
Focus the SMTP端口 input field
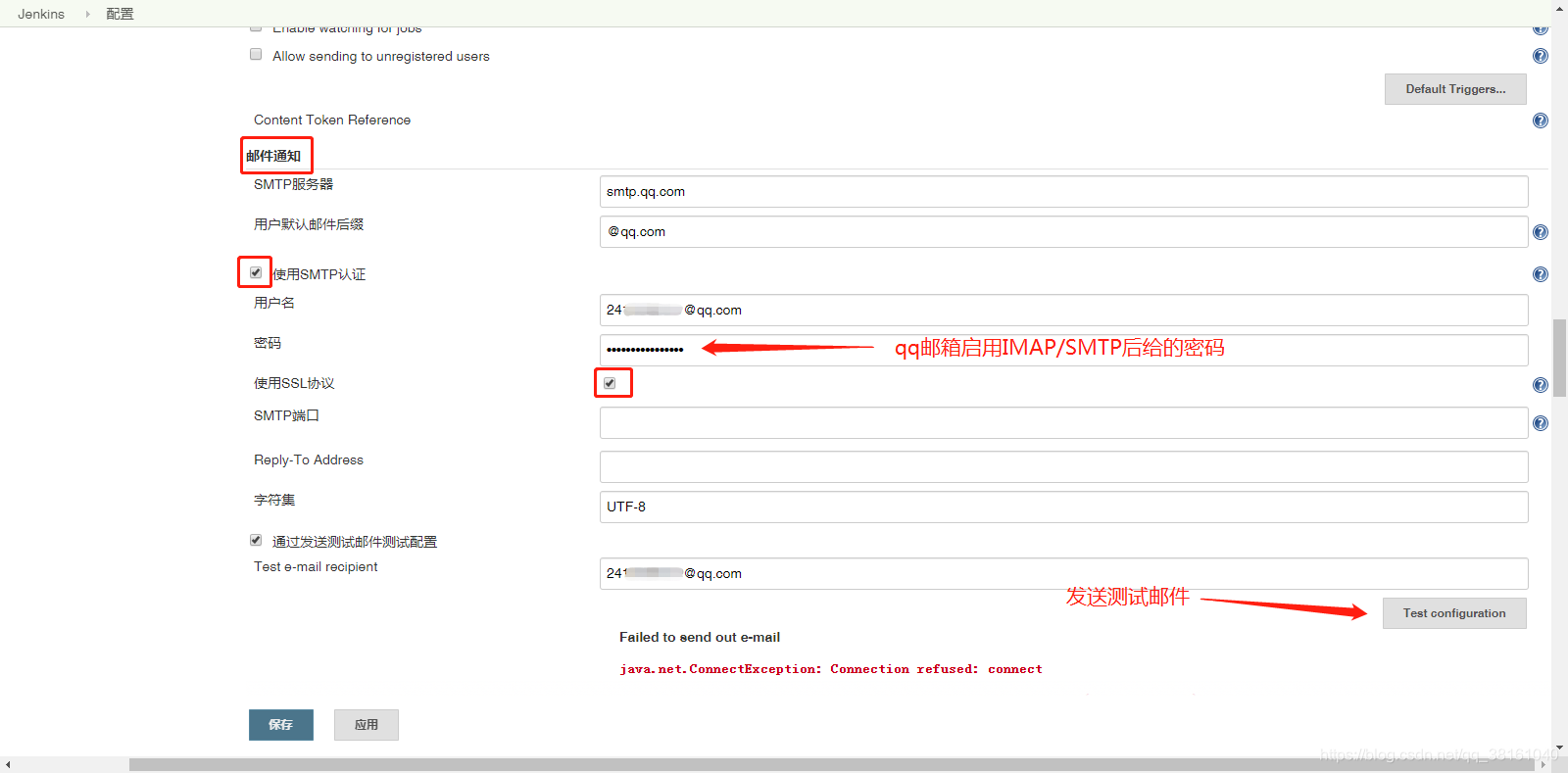[1064, 423]
